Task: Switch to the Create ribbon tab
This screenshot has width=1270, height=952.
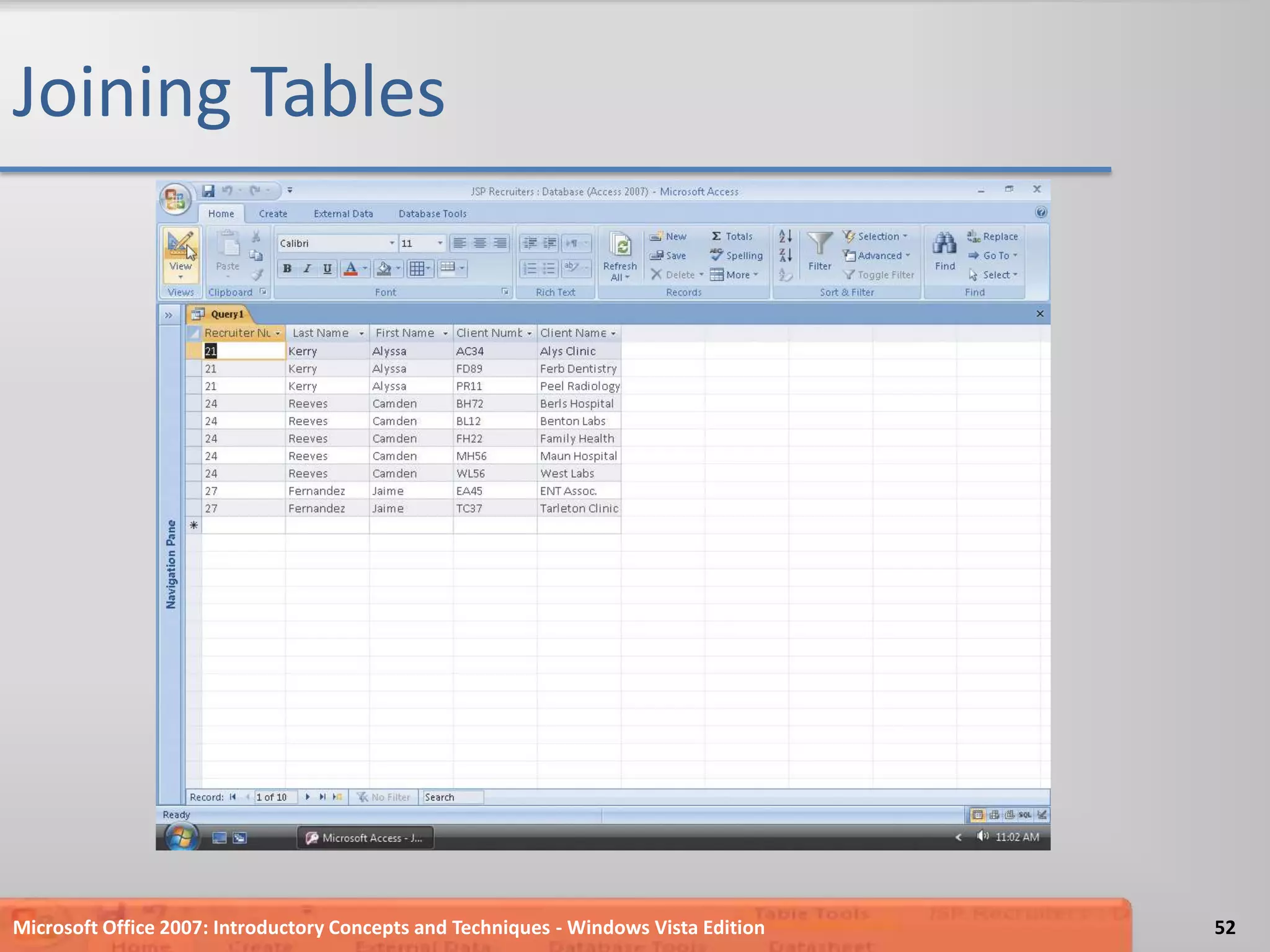Action: (x=273, y=214)
